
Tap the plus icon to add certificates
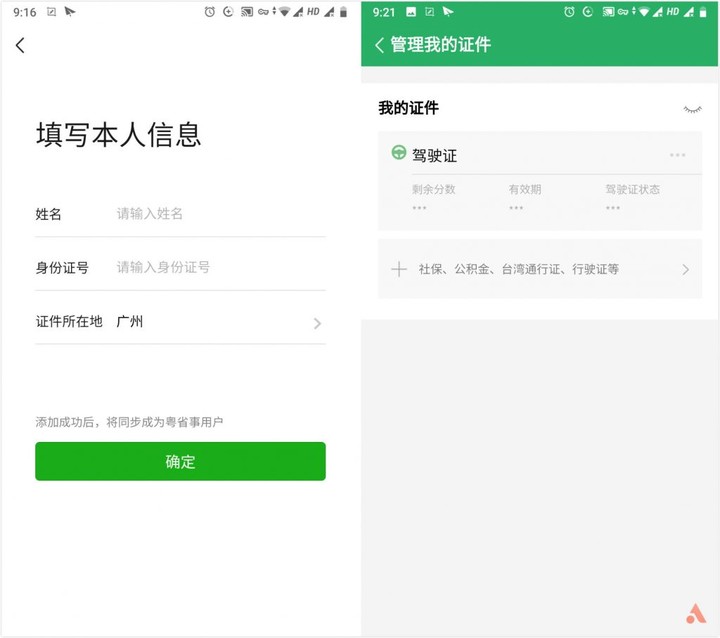399,269
